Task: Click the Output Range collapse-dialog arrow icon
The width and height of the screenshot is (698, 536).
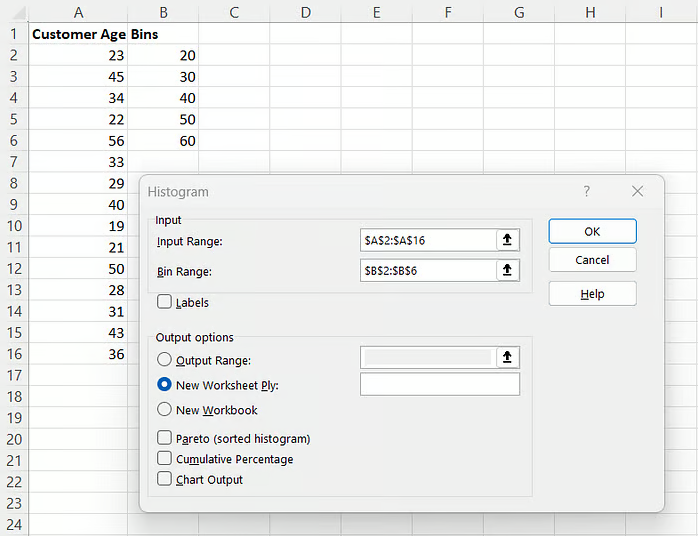Action: (508, 357)
